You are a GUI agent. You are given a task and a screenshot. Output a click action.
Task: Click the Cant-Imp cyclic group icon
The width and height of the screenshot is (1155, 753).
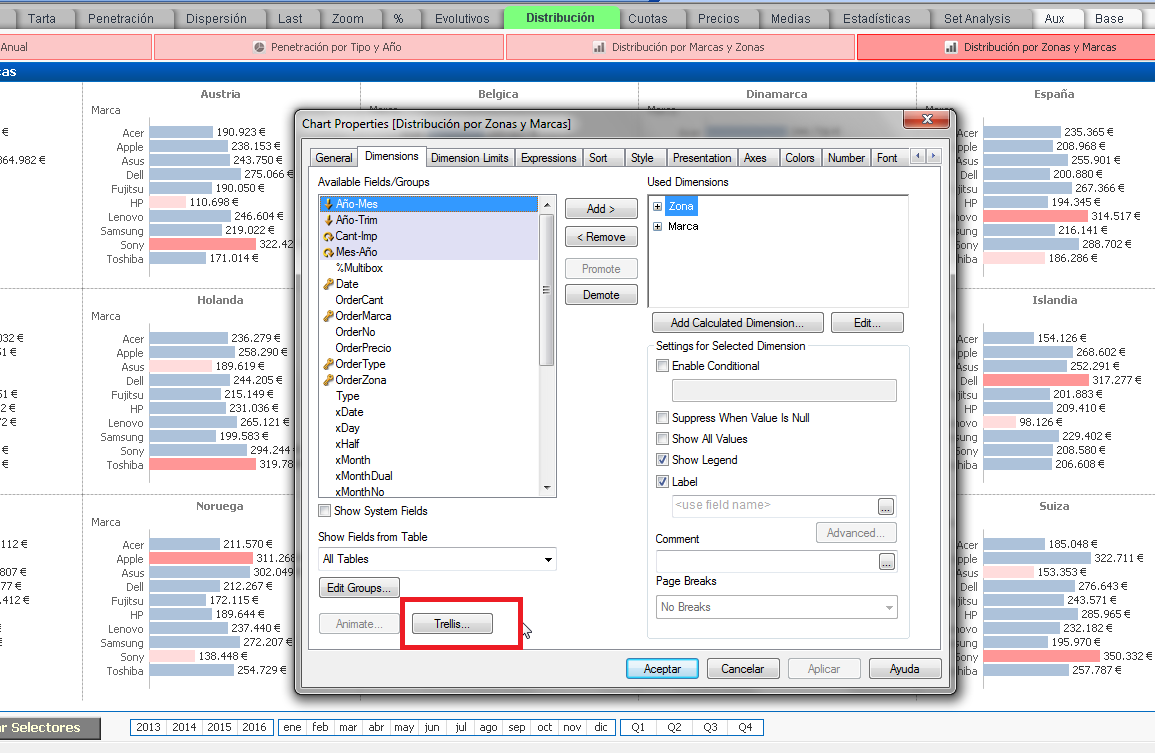coord(328,236)
